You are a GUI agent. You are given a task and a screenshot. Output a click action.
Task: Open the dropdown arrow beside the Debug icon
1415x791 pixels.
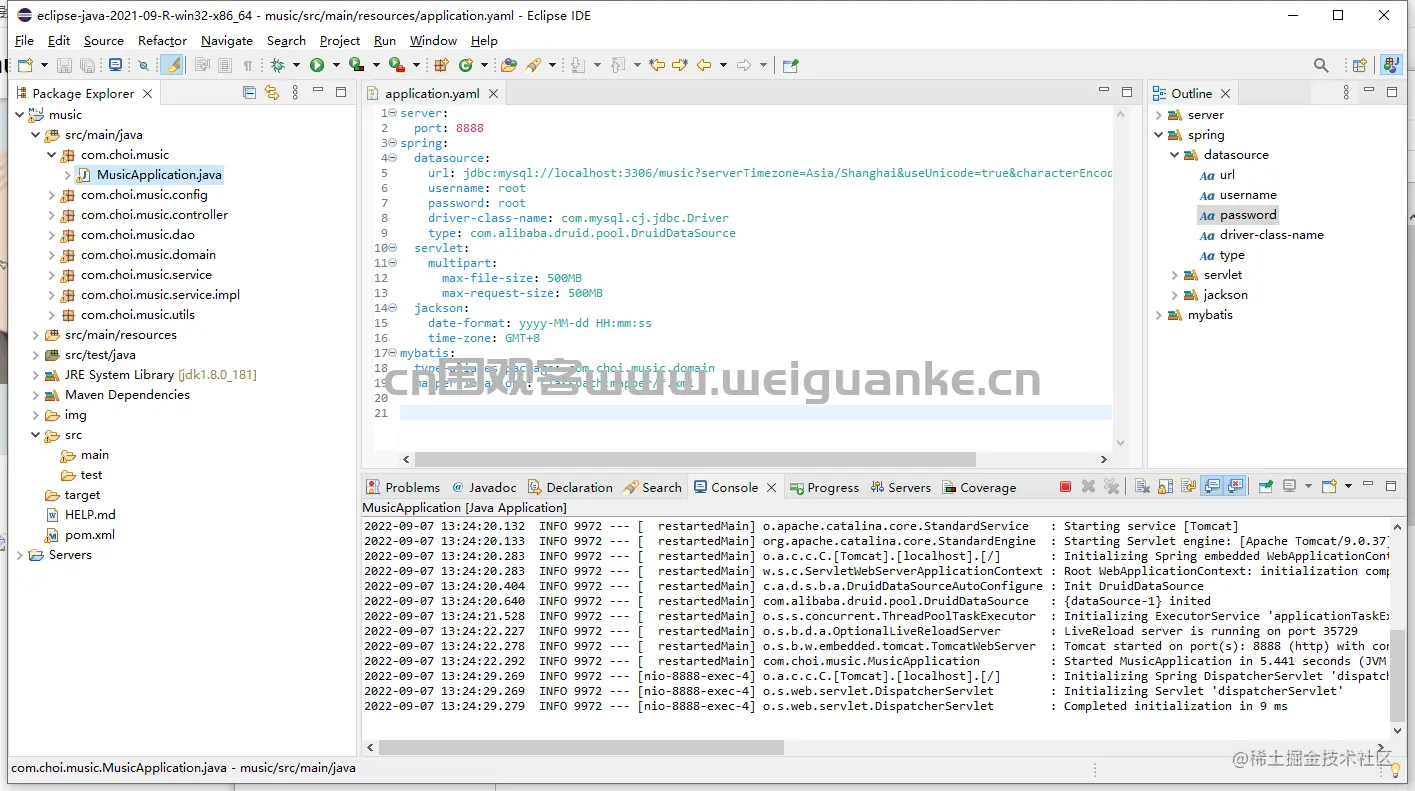pyautogui.click(x=294, y=65)
